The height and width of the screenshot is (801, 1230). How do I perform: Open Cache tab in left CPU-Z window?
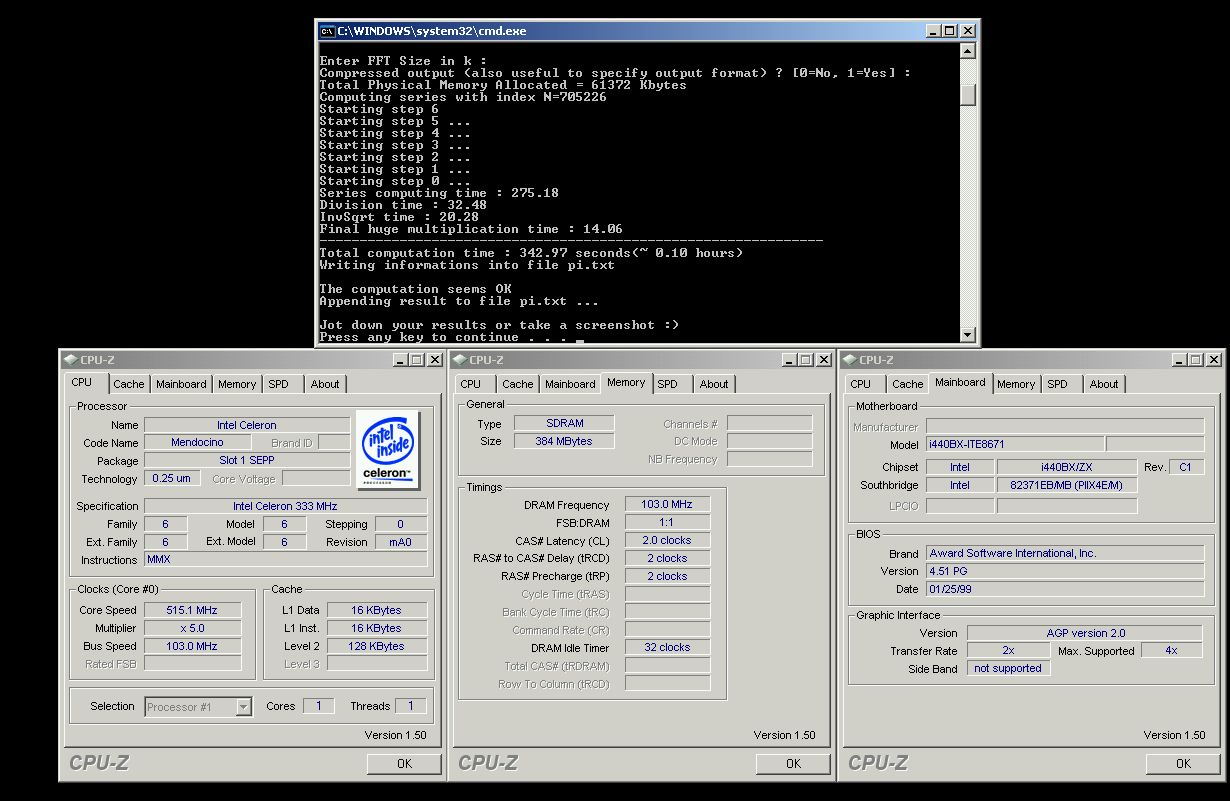(x=129, y=384)
